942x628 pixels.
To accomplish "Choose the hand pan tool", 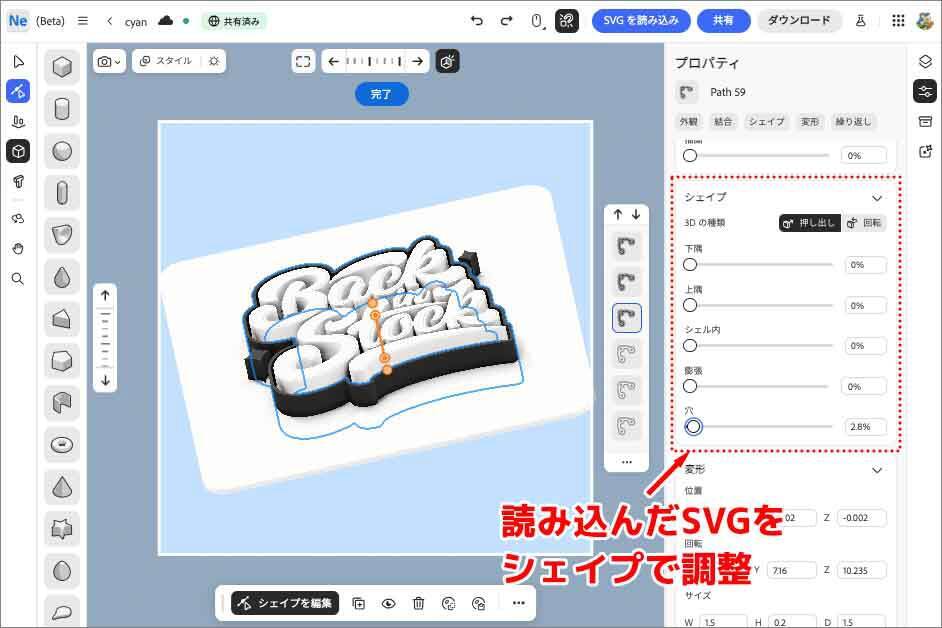I will coord(18,248).
